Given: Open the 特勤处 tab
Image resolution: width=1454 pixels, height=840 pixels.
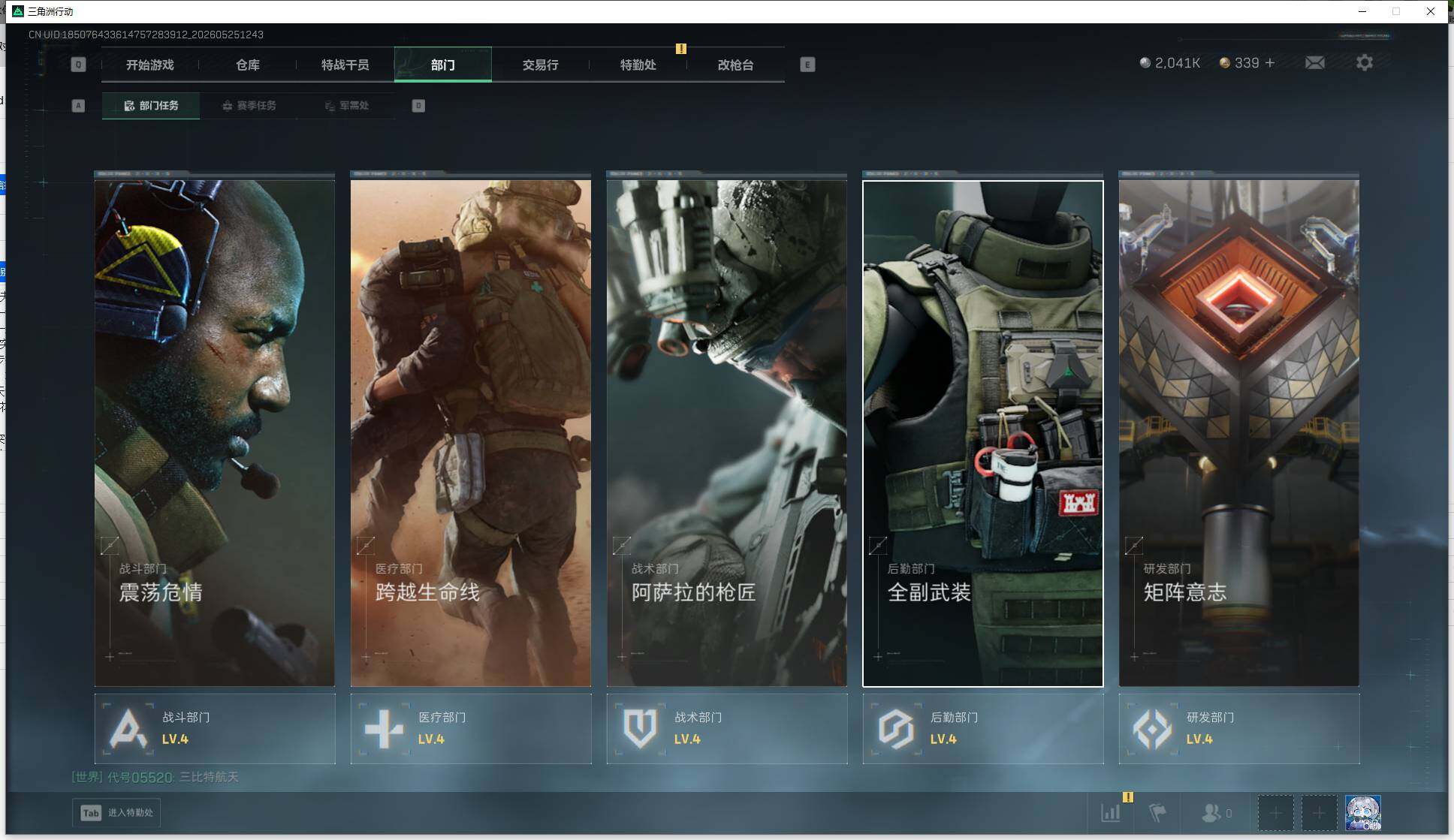Looking at the screenshot, I should pyautogui.click(x=638, y=65).
